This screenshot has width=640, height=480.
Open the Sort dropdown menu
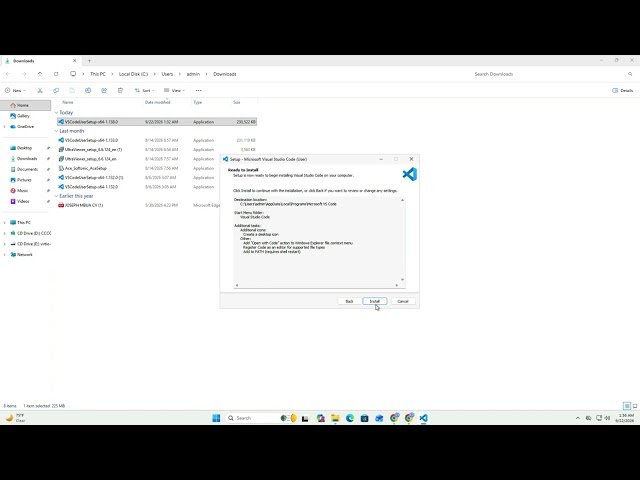tap(144, 90)
